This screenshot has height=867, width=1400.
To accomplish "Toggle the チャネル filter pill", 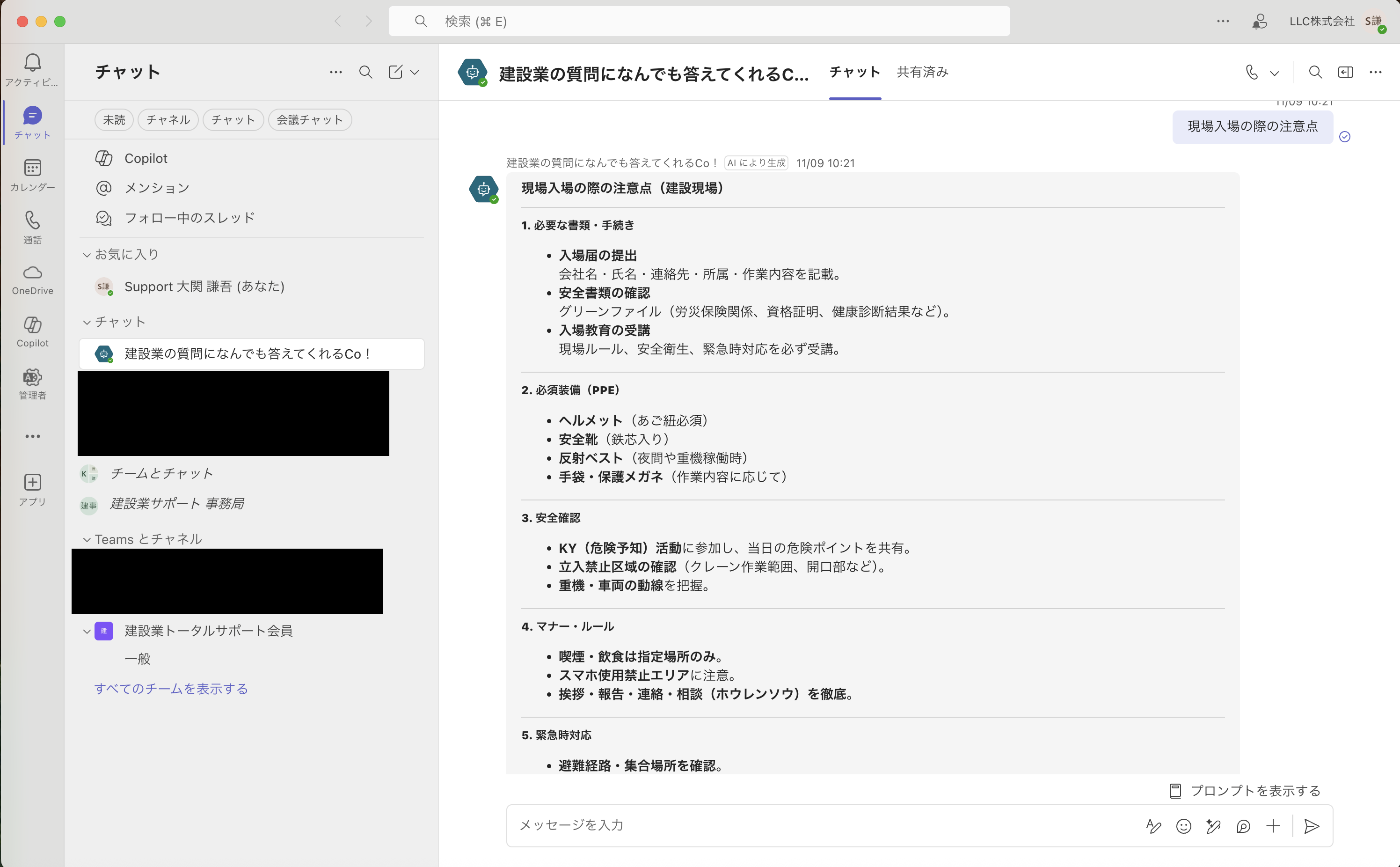I will pyautogui.click(x=168, y=119).
